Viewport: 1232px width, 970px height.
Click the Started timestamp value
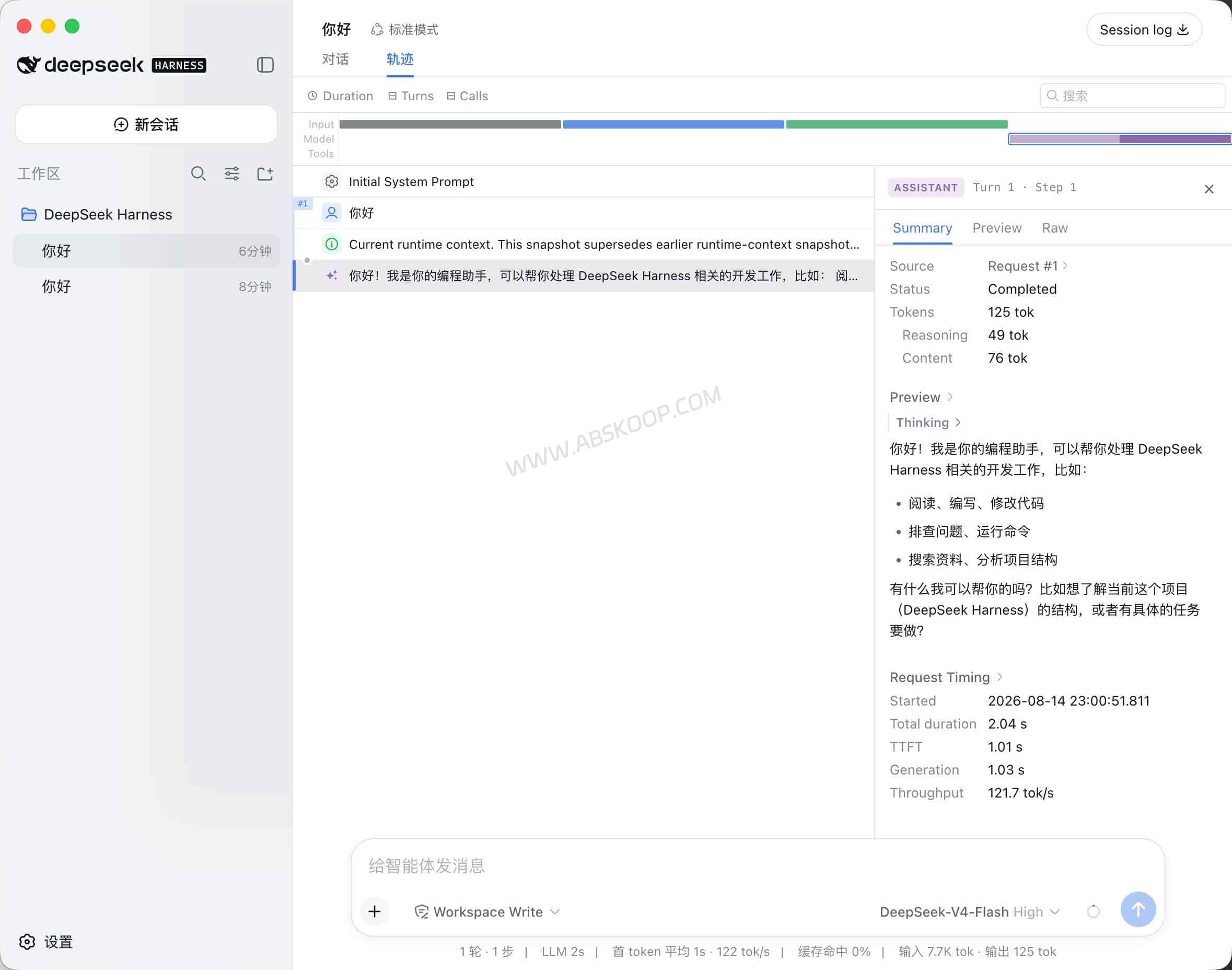click(1068, 701)
